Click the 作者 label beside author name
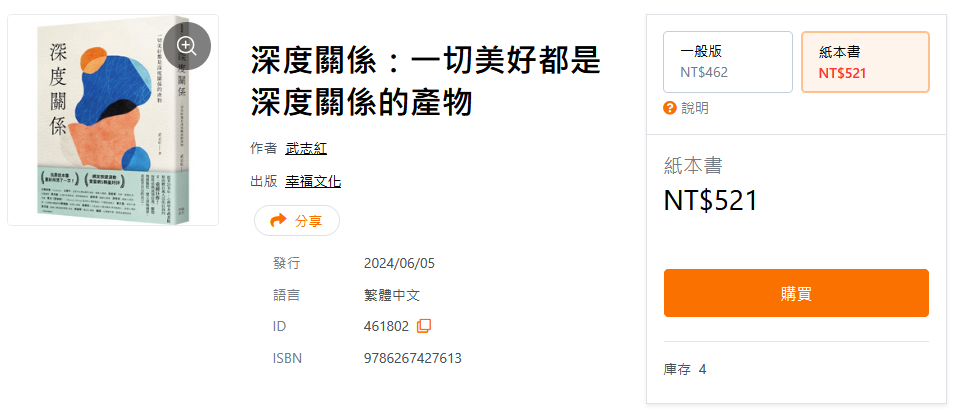The image size is (953, 415). (263, 148)
